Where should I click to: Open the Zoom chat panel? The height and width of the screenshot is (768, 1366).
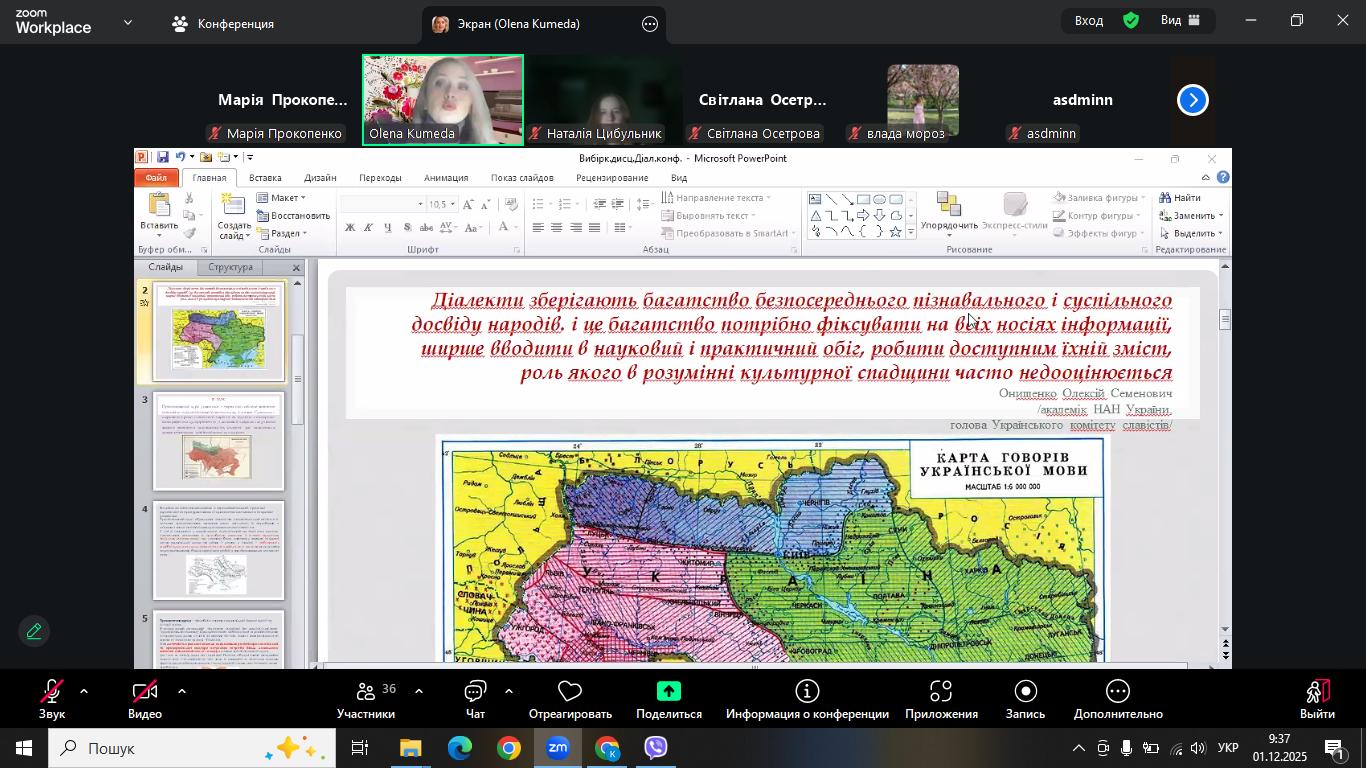[x=476, y=700]
